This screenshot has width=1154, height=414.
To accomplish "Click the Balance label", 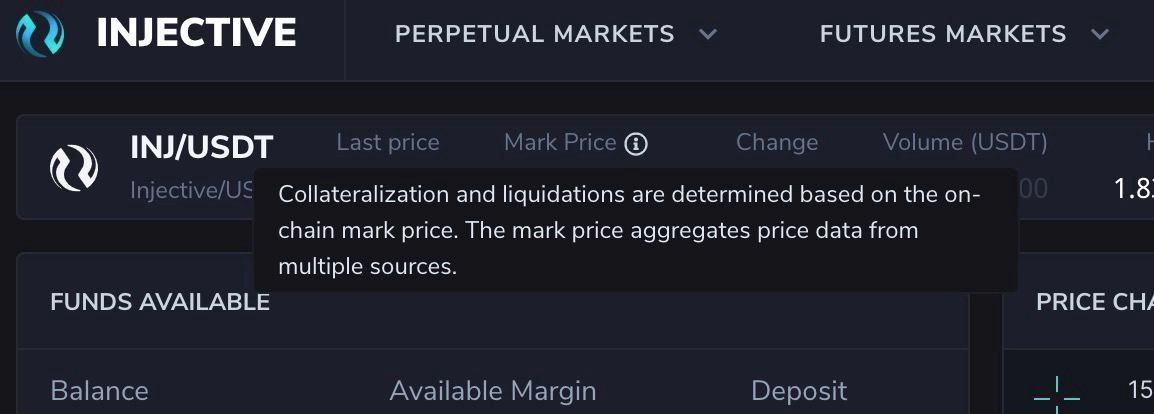I will pos(99,390).
